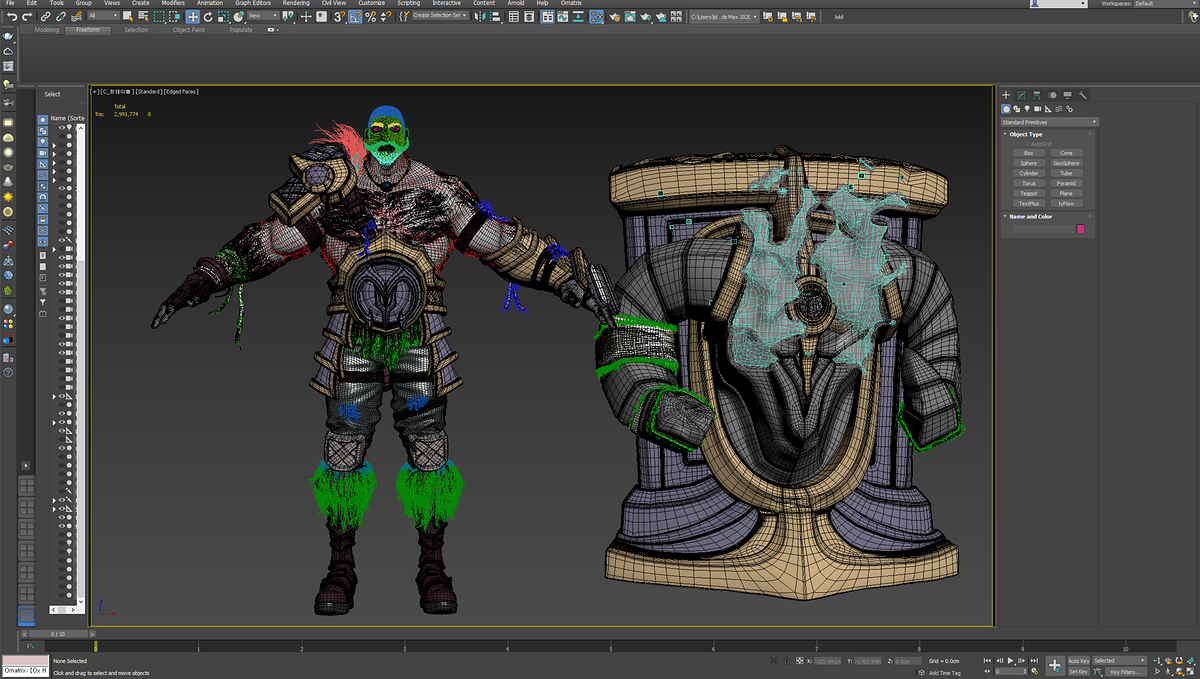Viewport: 1200px width, 679px height.
Task: Click the Mirror tool icon
Action: 481,16
